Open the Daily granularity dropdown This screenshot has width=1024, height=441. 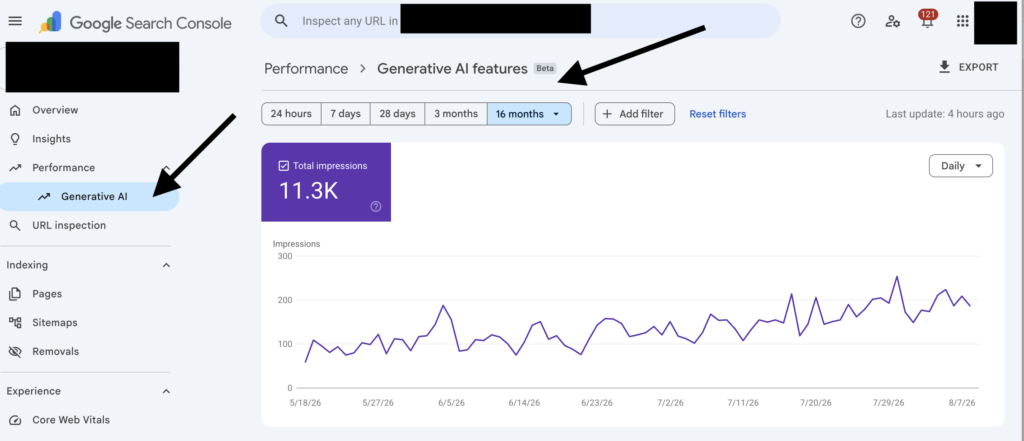point(961,166)
